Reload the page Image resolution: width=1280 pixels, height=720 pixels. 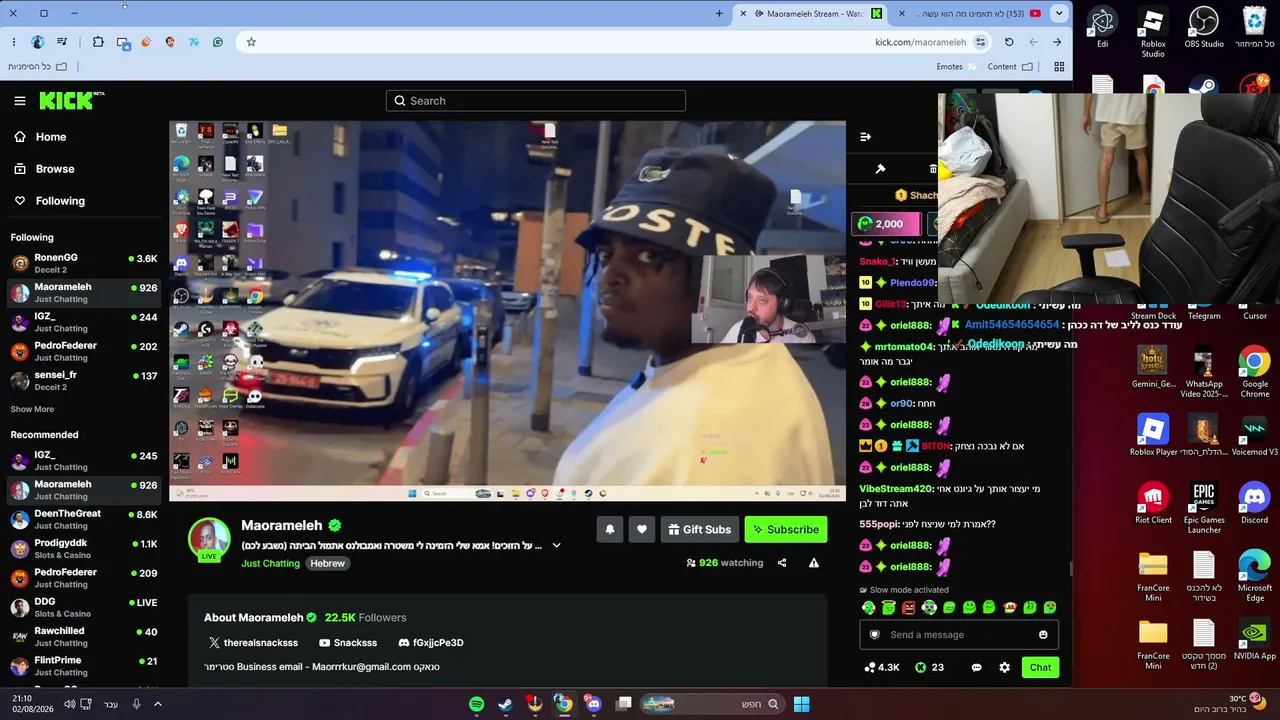1009,42
